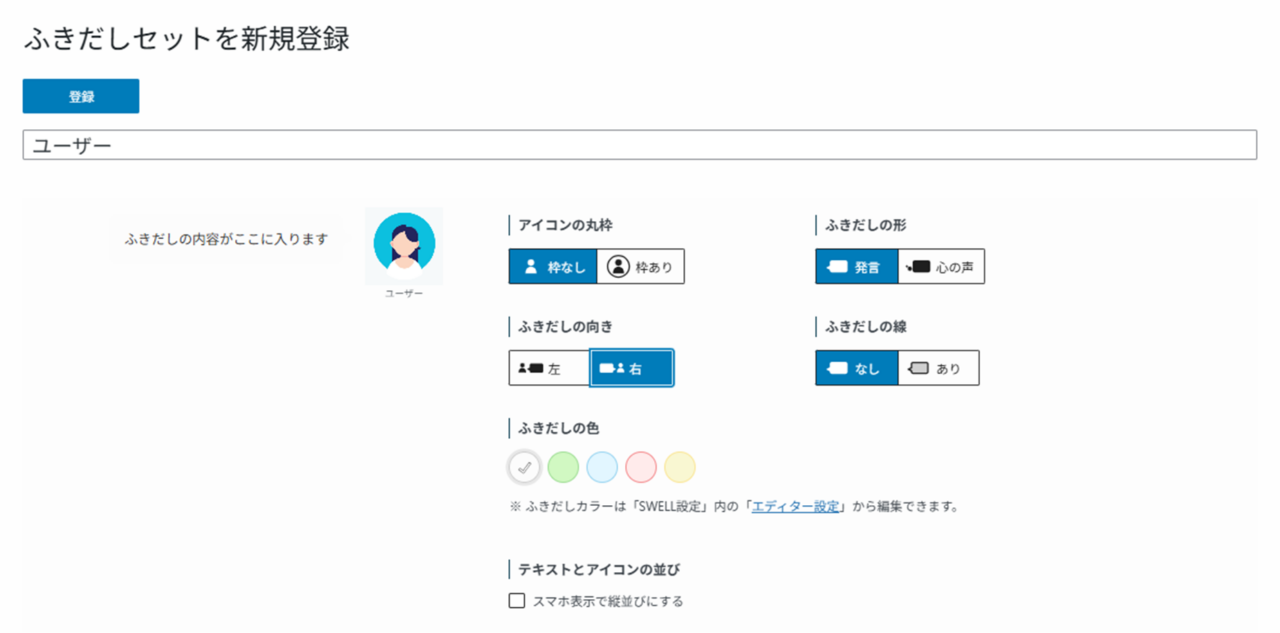
Task: Select なし for bubble border
Action: (x=856, y=368)
